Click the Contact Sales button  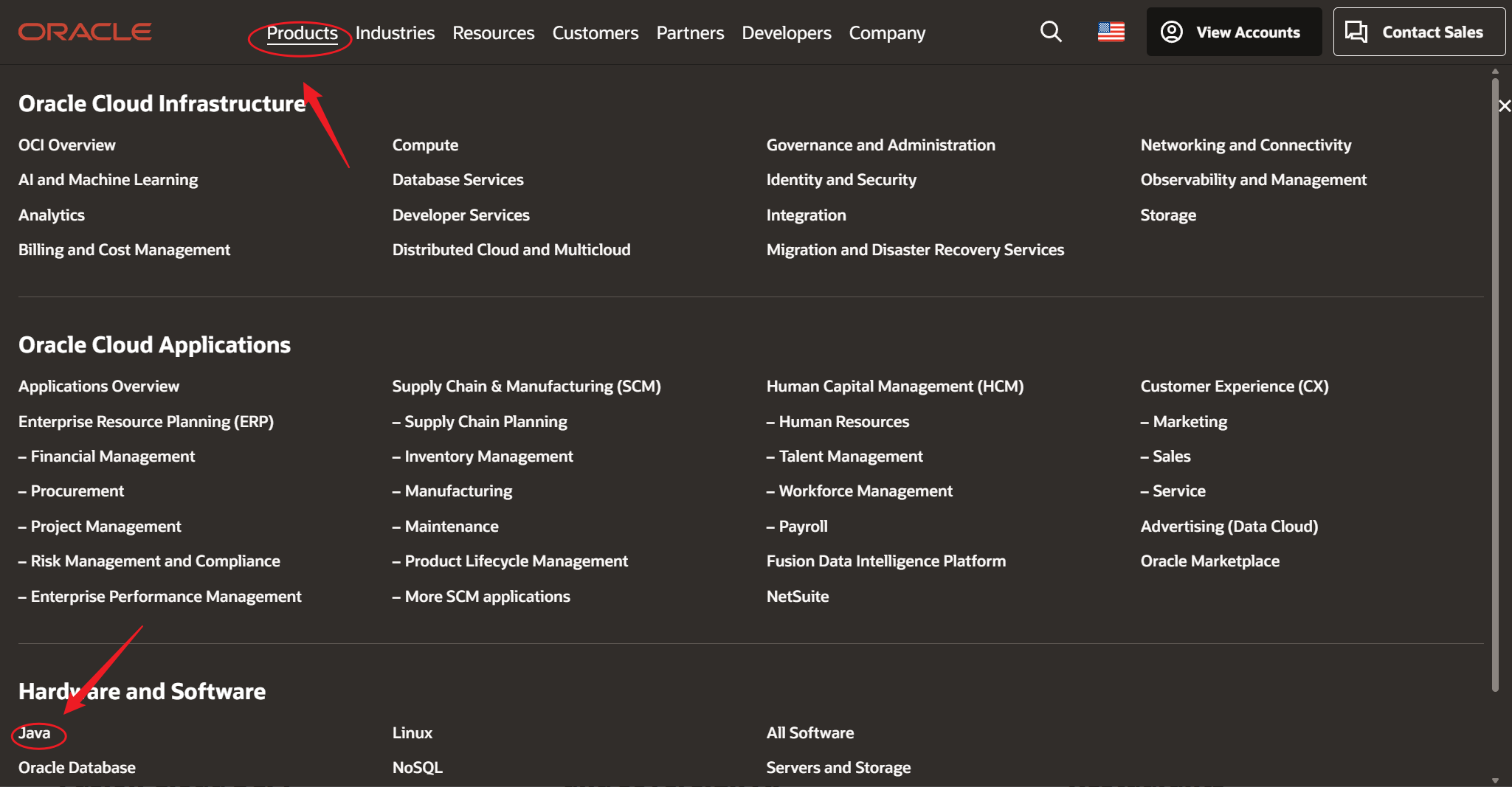tap(1419, 32)
